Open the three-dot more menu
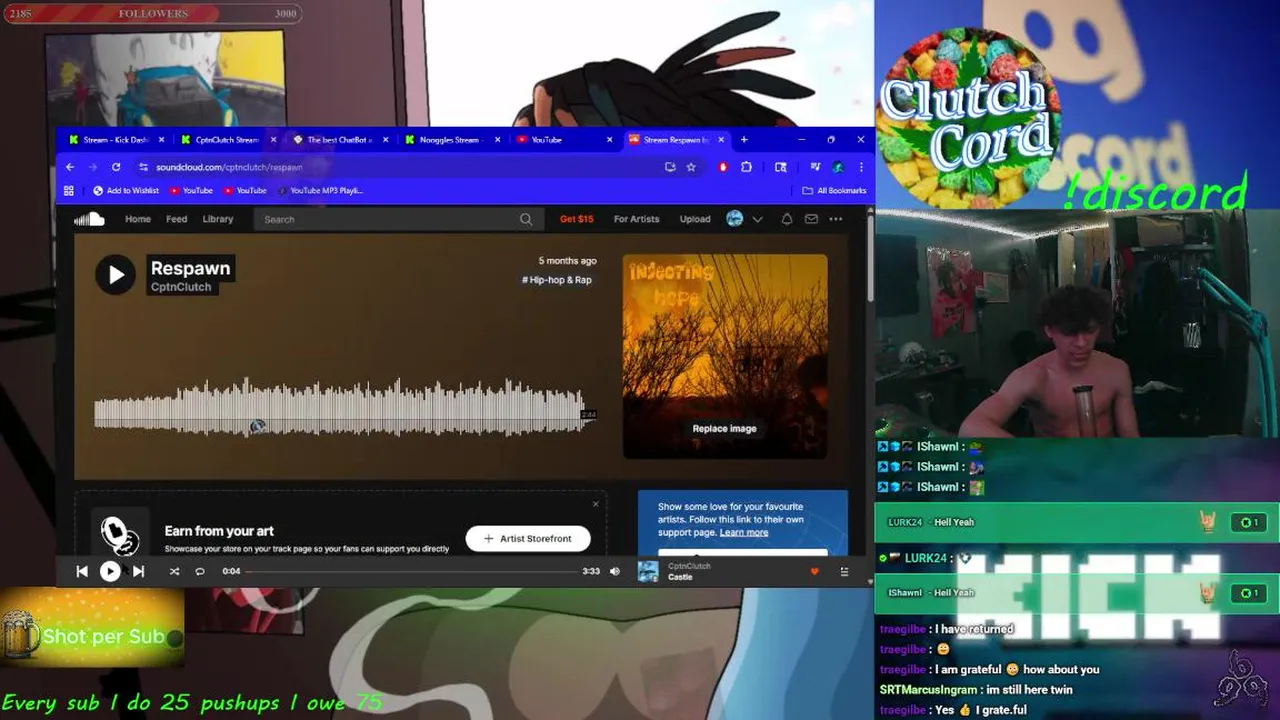This screenshot has height=720, width=1280. (836, 219)
